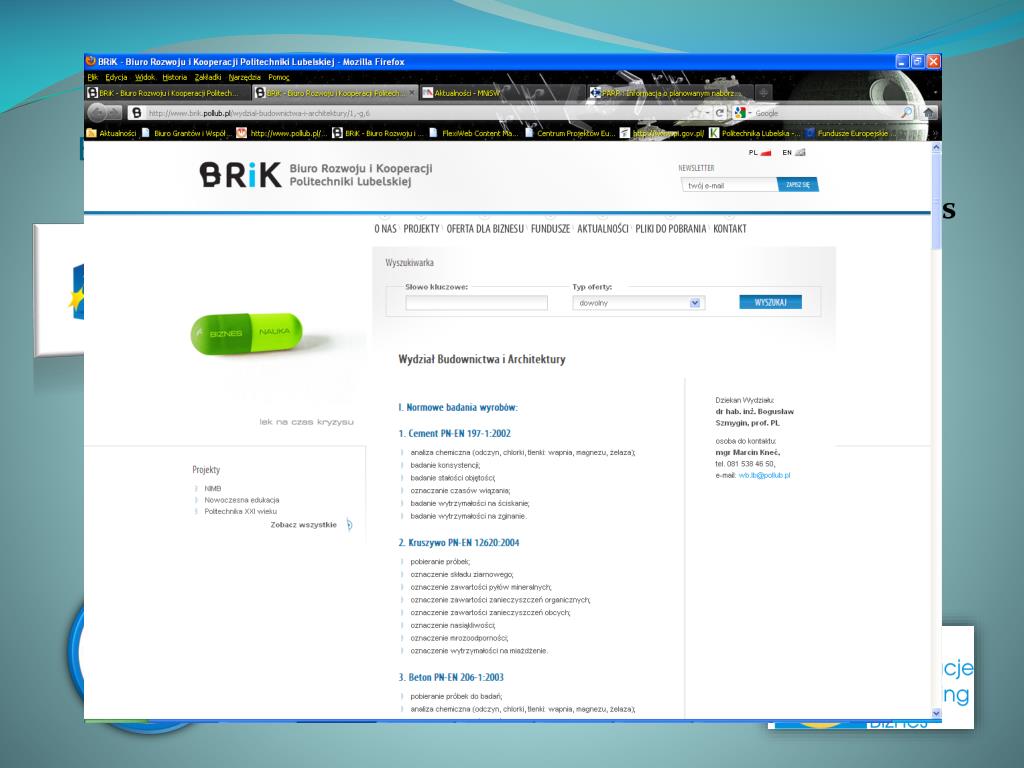This screenshot has height=768, width=1024.
Task: Open the Pomoc menu
Action: [x=279, y=77]
